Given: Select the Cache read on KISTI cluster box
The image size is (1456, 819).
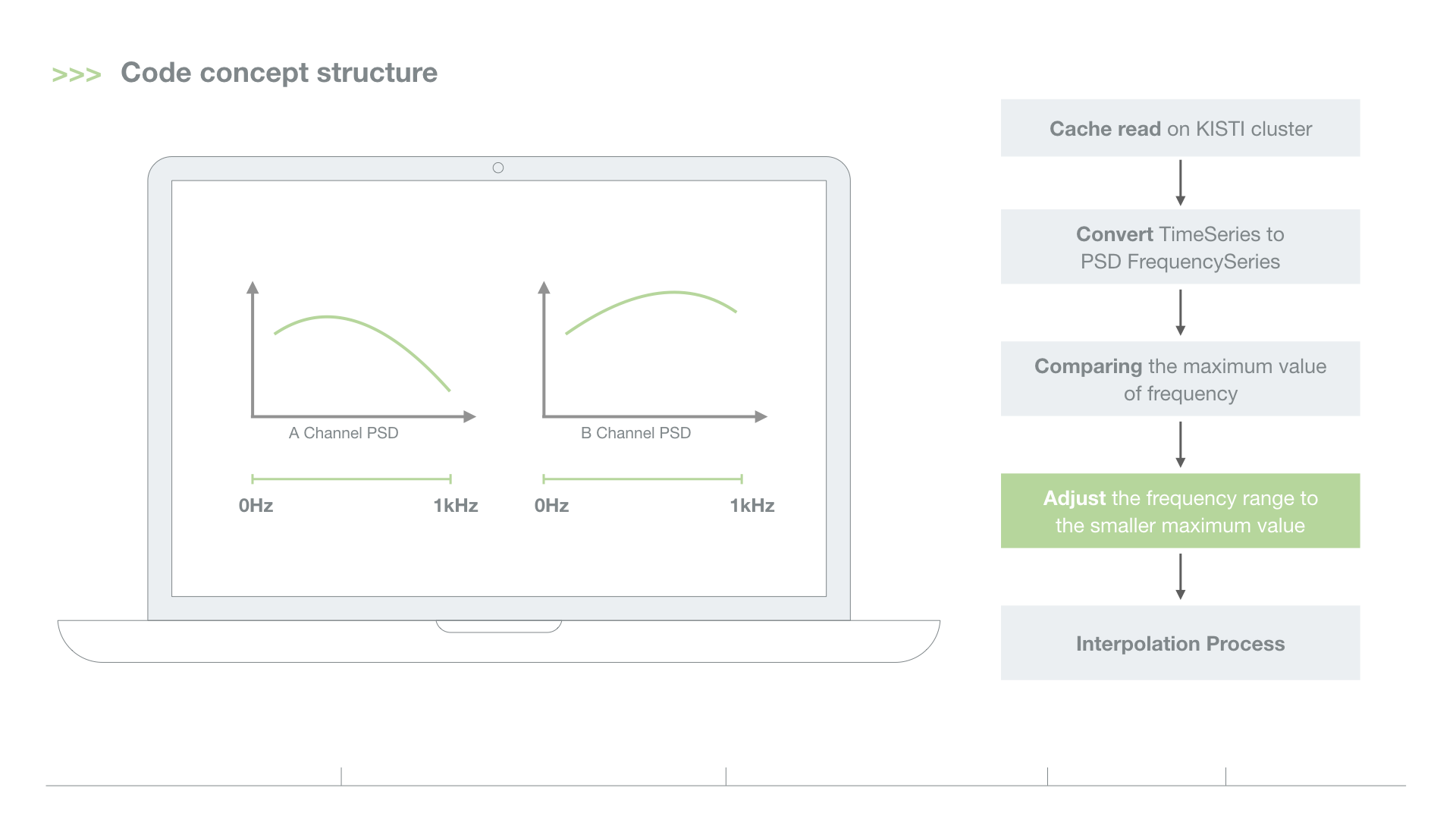Looking at the screenshot, I should (x=1180, y=128).
